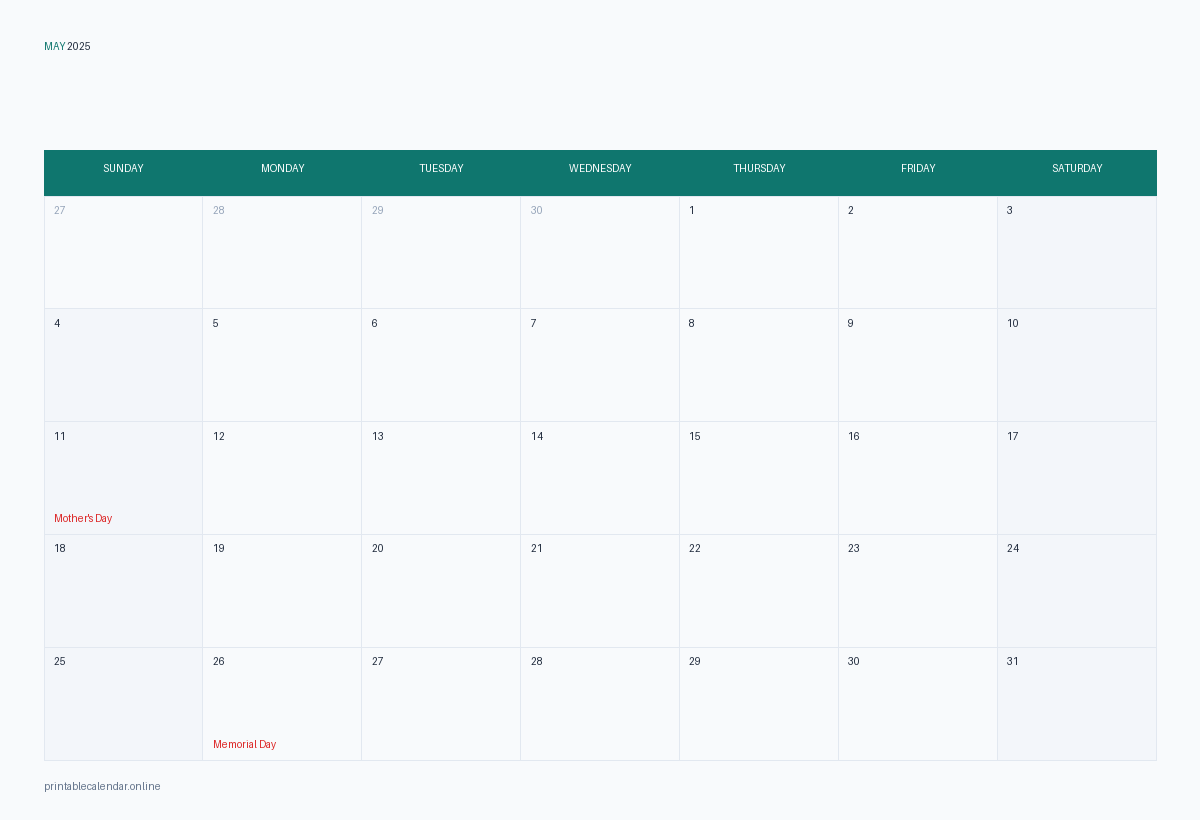The image size is (1200, 820).
Task: Click date number 15
Action: point(695,437)
